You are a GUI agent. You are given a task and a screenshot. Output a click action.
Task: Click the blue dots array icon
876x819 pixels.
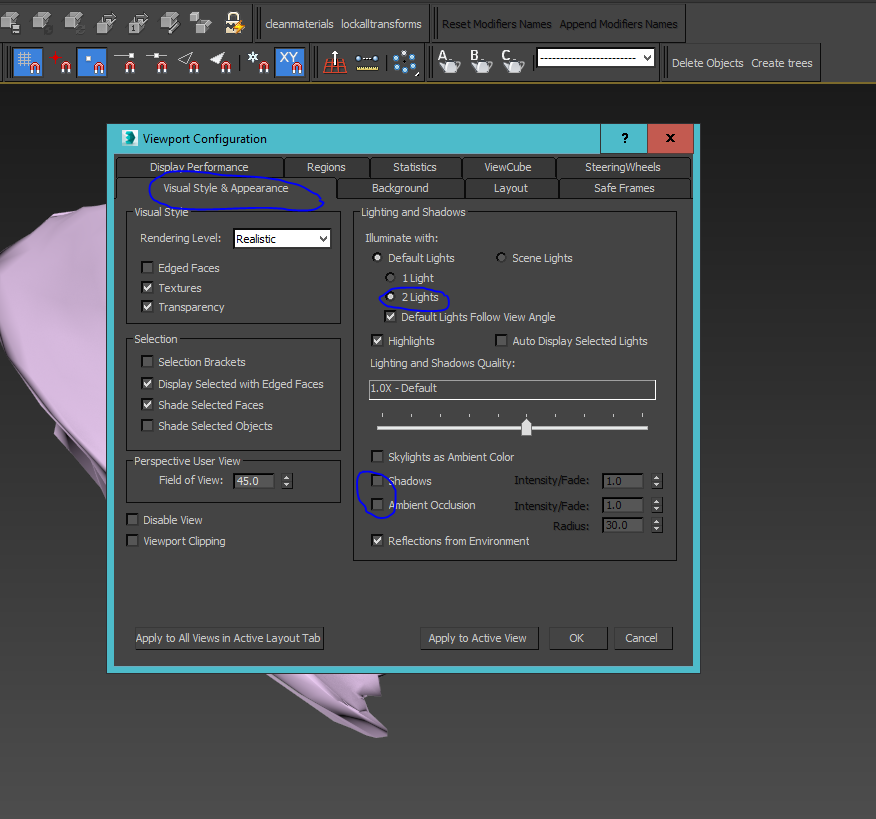point(404,62)
